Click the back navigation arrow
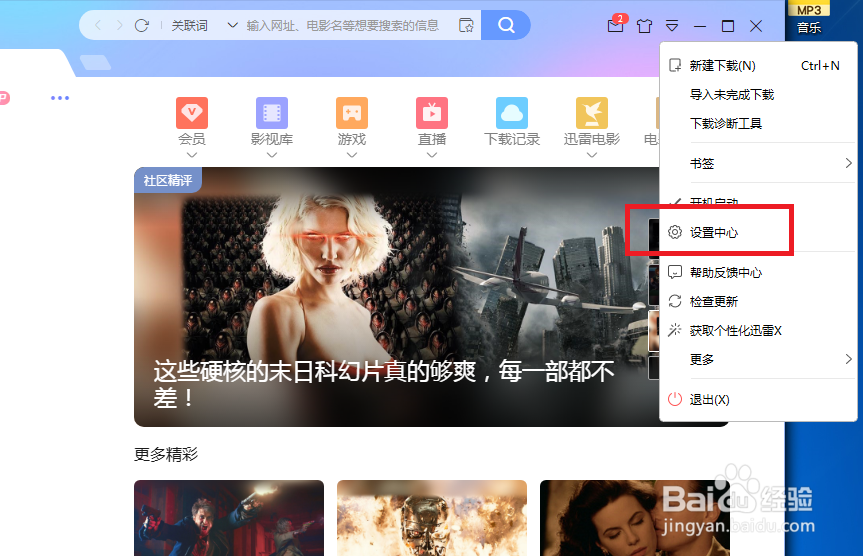The image size is (863, 556). point(98,25)
